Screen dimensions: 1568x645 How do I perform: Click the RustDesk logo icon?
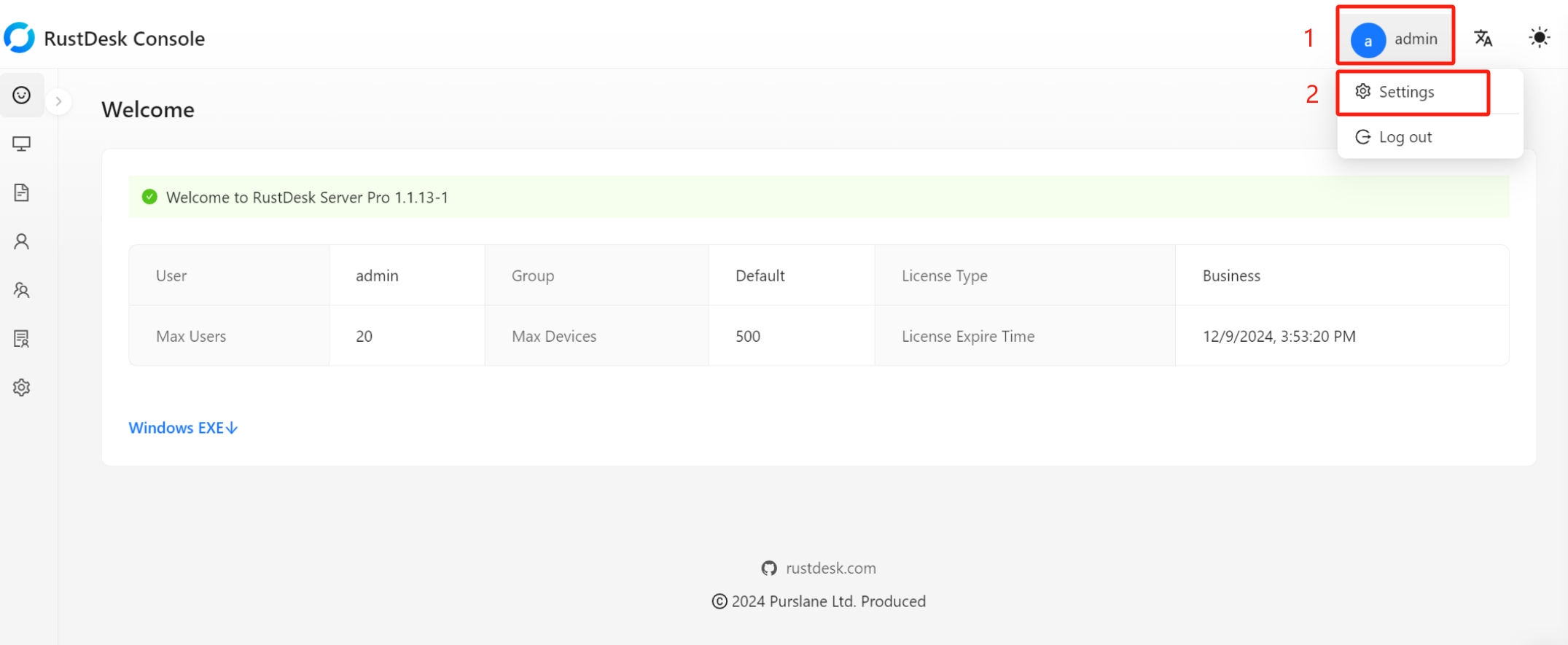click(x=19, y=38)
